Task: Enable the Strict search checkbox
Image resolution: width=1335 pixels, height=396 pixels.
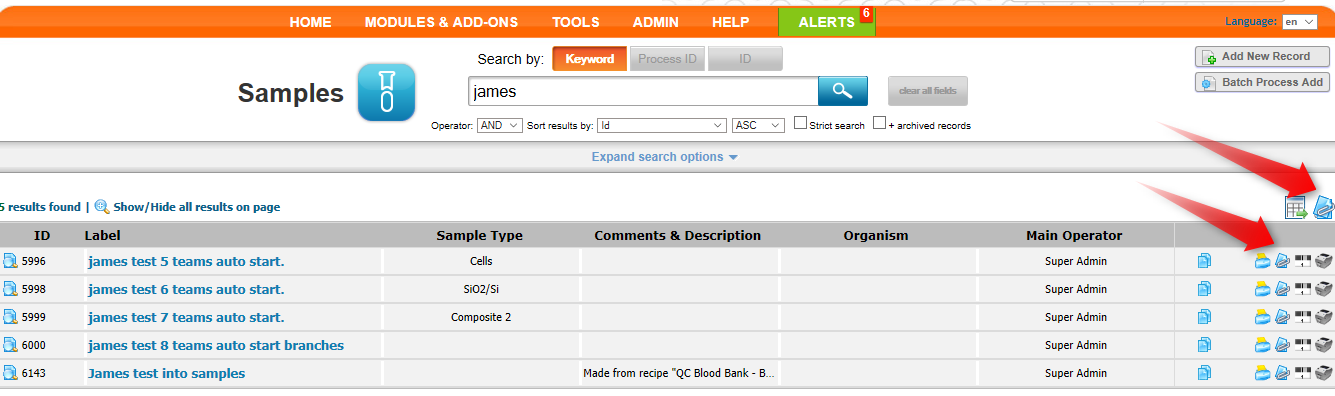Action: tap(801, 124)
